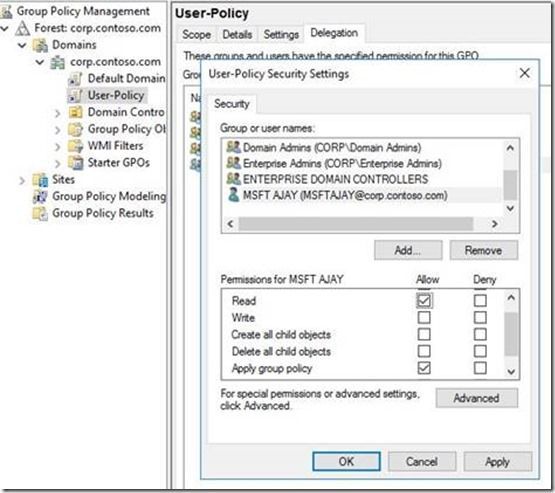
Task: Click the Group Policy Management root icon
Action: pos(6,11)
